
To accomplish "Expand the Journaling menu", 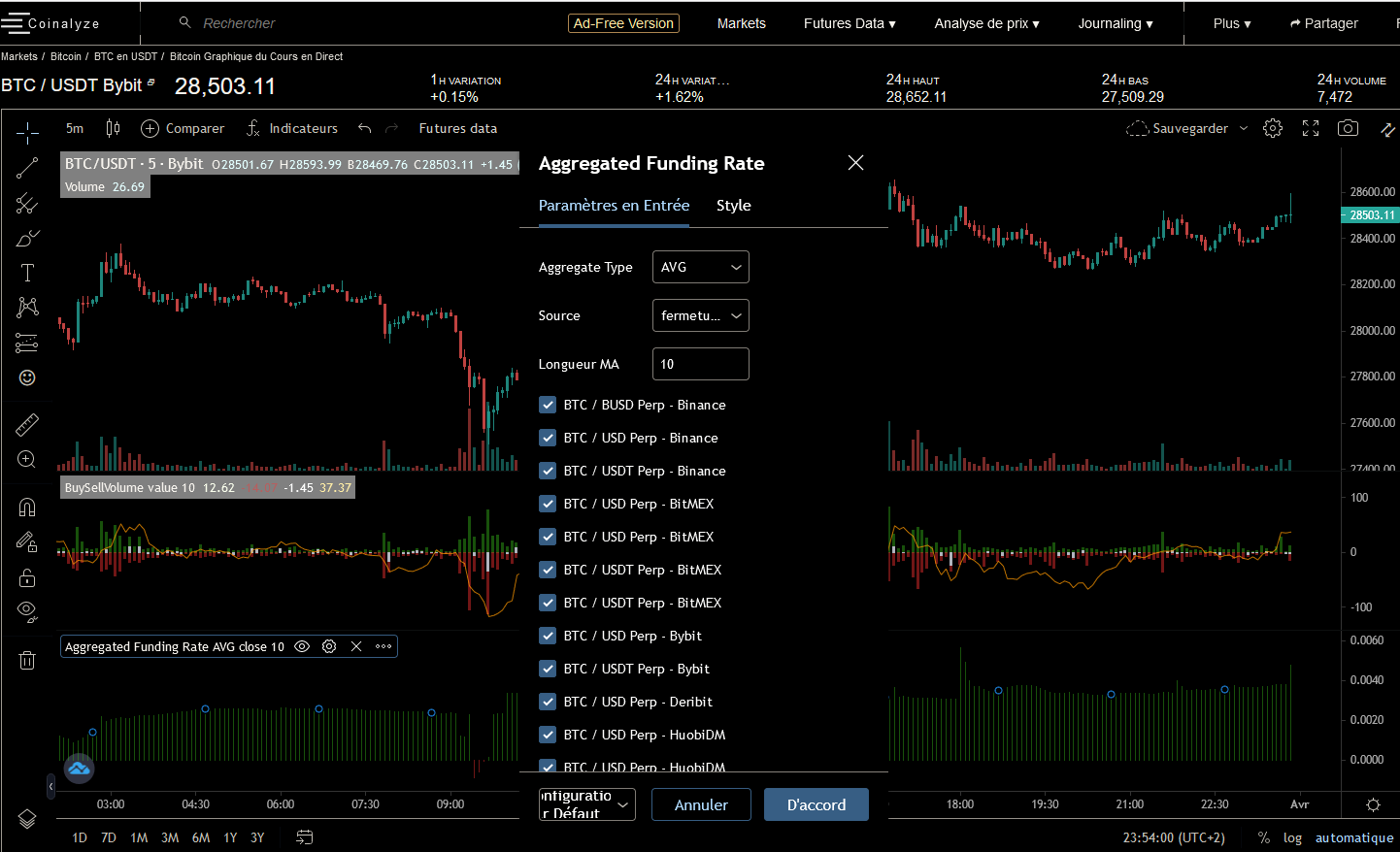I will pos(1116,23).
